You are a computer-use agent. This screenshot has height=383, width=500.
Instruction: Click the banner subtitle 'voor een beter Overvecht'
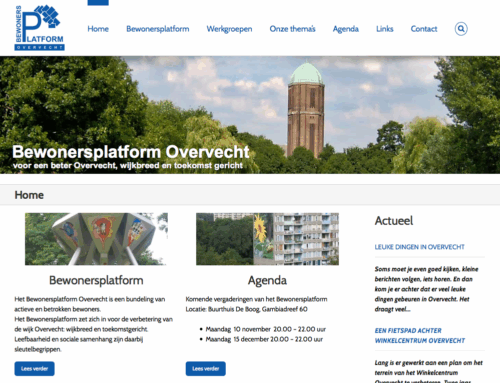click(x=128, y=166)
